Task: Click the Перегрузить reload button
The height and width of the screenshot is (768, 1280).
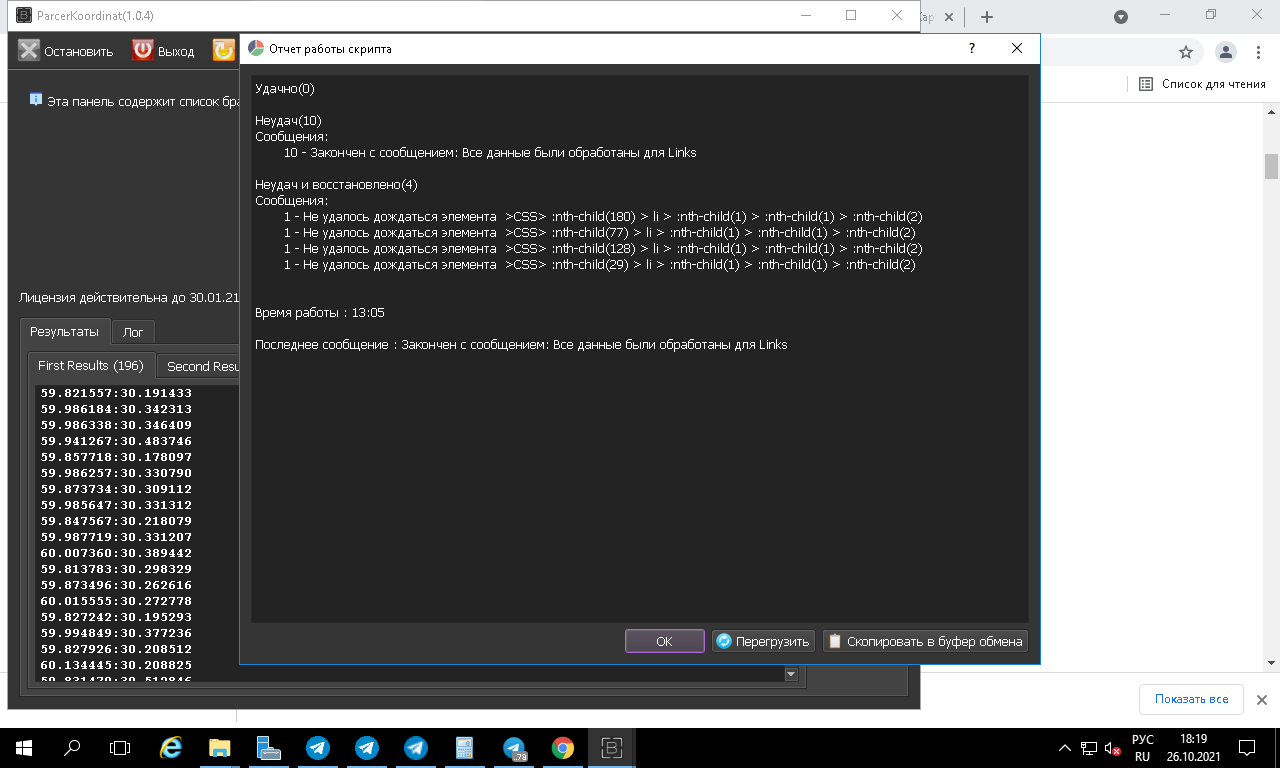Action: click(764, 641)
